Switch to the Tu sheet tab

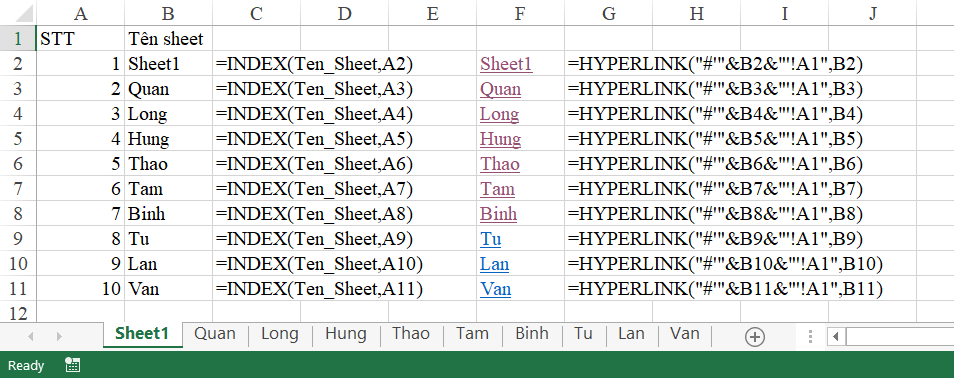click(583, 334)
